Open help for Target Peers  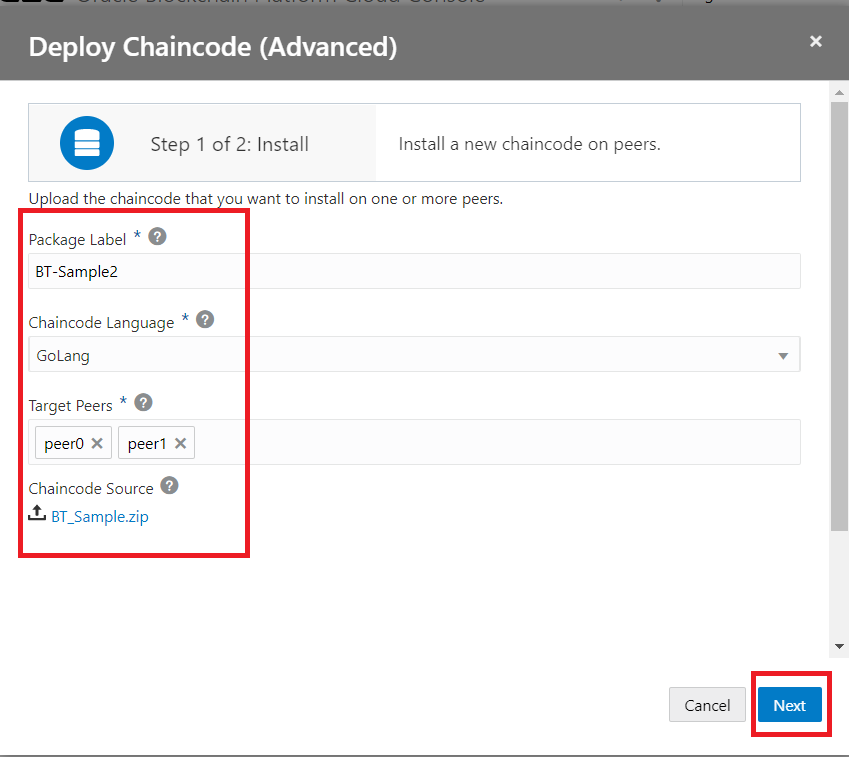(x=142, y=402)
